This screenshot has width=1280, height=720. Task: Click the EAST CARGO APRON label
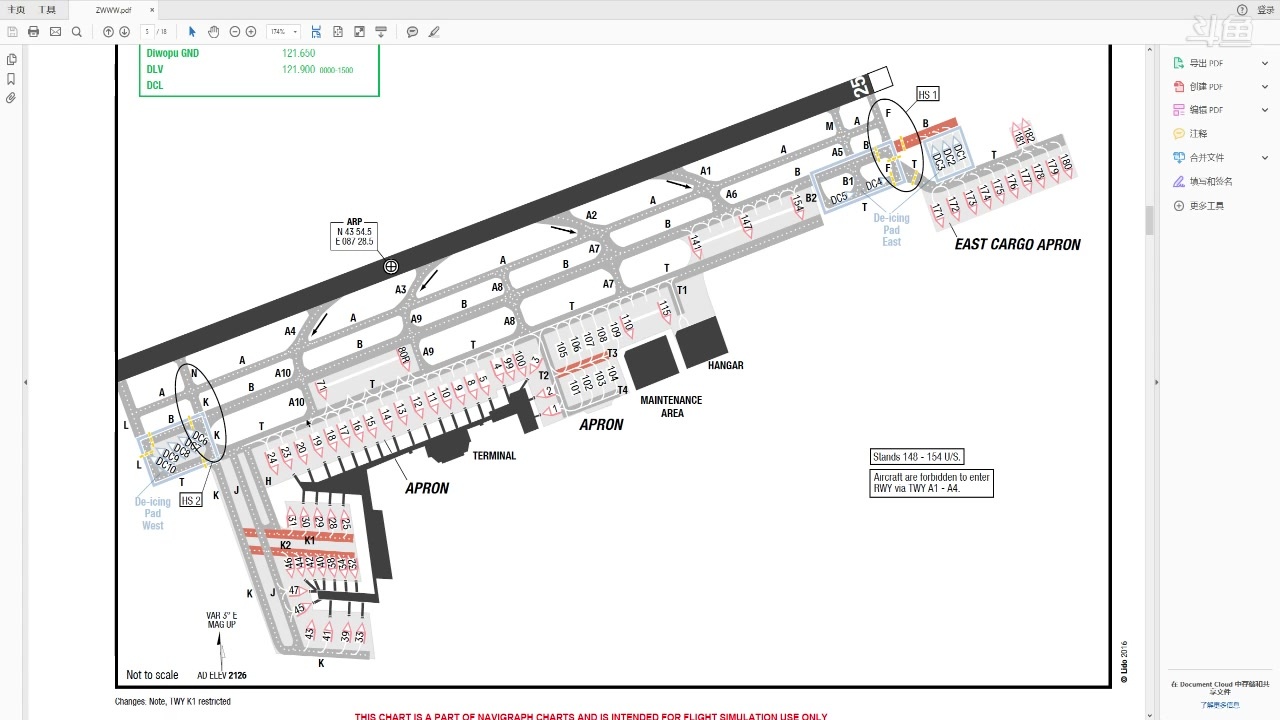pyautogui.click(x=1017, y=244)
